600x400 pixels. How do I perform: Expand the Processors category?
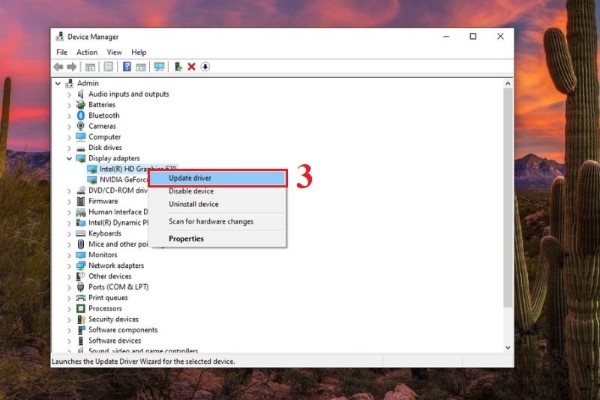click(x=69, y=309)
